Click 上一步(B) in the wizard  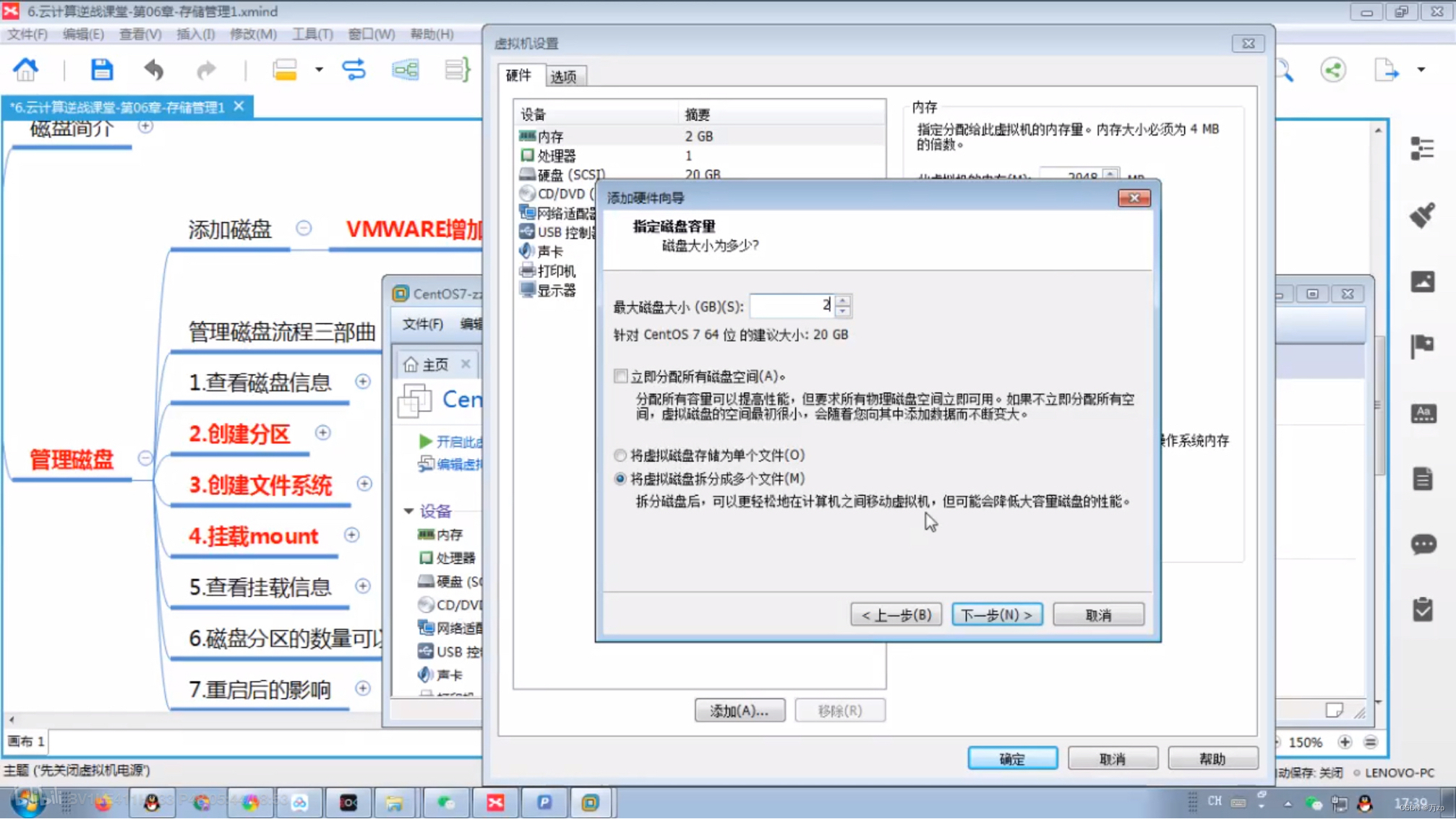tap(896, 615)
